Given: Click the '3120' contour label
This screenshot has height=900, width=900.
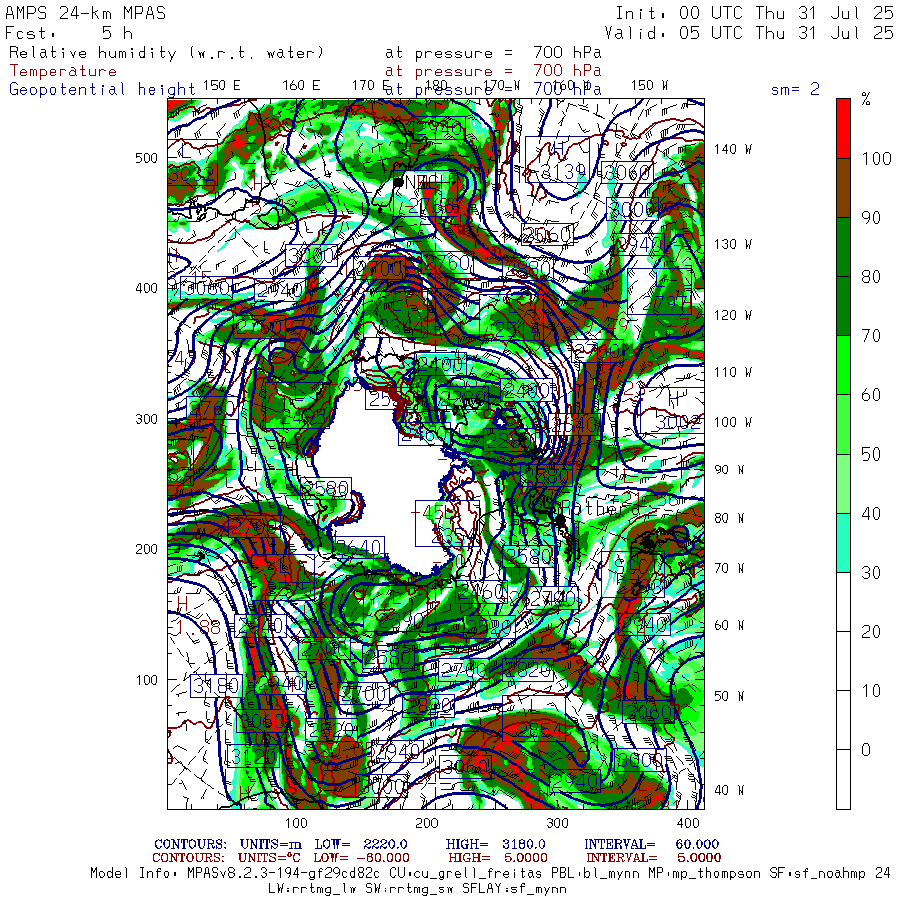Looking at the screenshot, I should tap(251, 756).
